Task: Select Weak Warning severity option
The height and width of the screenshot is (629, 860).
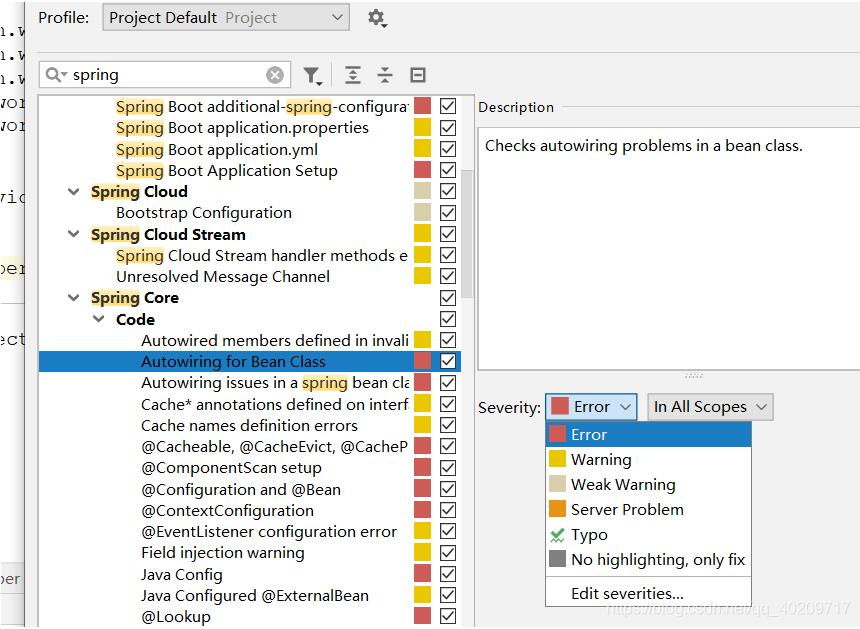Action: tap(622, 485)
